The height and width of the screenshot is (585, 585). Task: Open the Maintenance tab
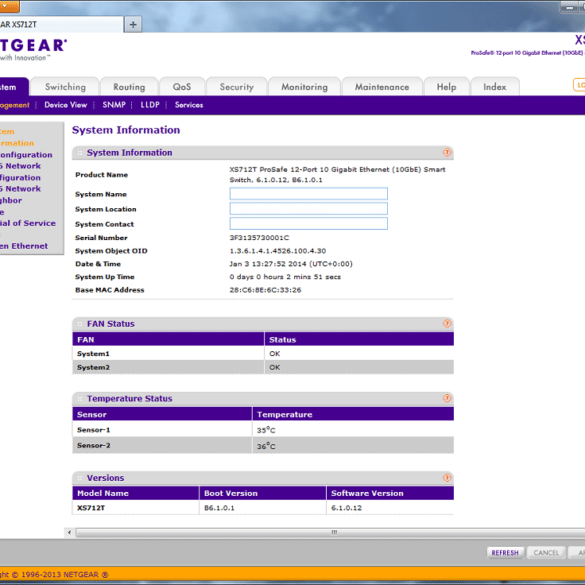[x=382, y=87]
